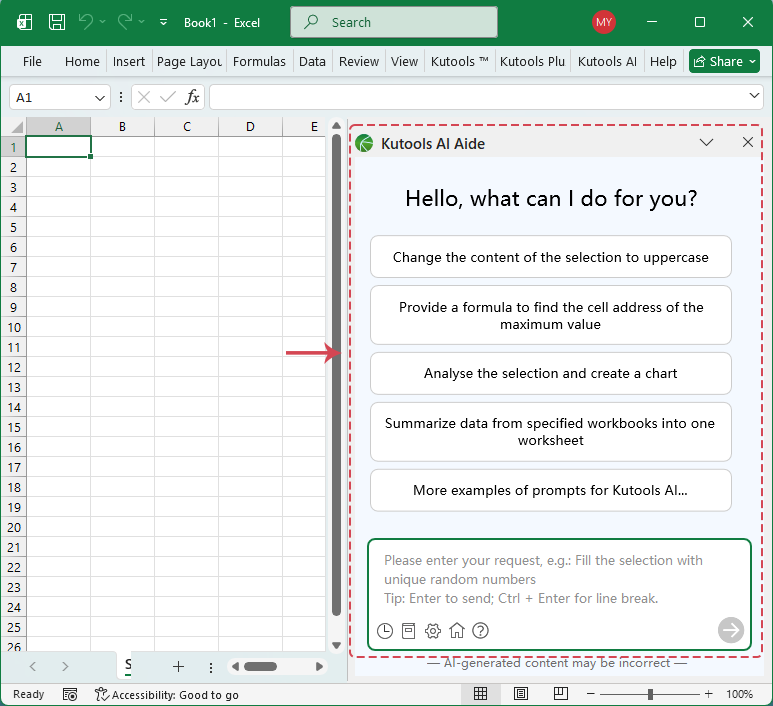The width and height of the screenshot is (773, 706).
Task: Click previous sheet navigation arrow
Action: (x=33, y=667)
